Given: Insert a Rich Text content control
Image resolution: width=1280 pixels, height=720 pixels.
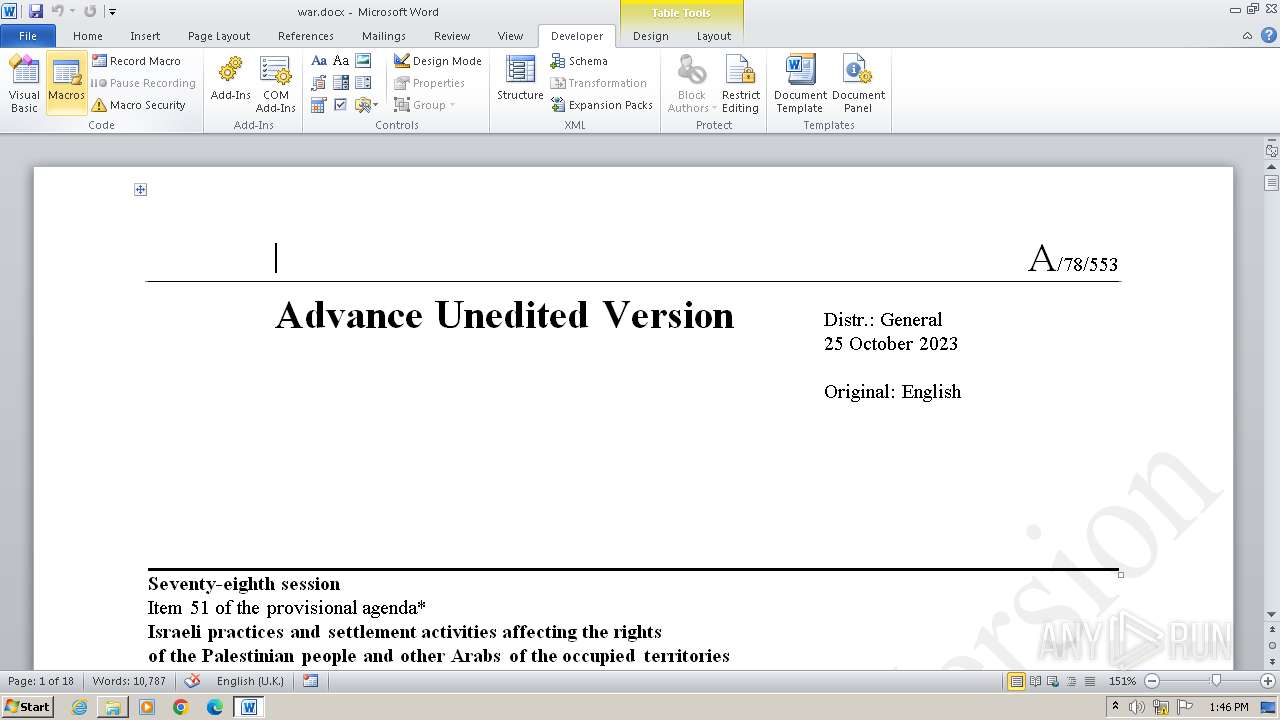Looking at the screenshot, I should point(319,61).
